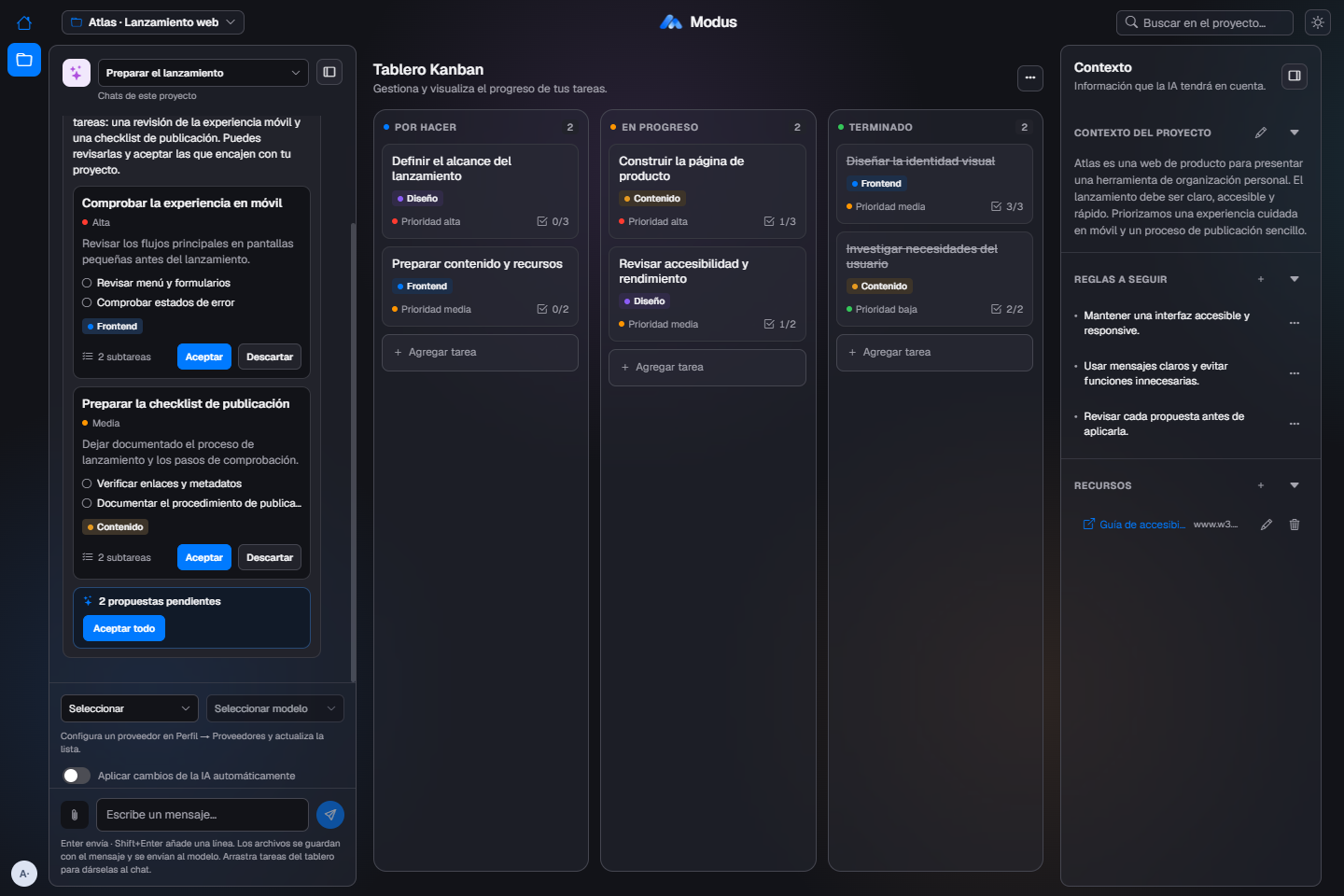Click the chat panel vertical scrollbar
Viewport: 1344px width, 896px height.
(x=353, y=453)
